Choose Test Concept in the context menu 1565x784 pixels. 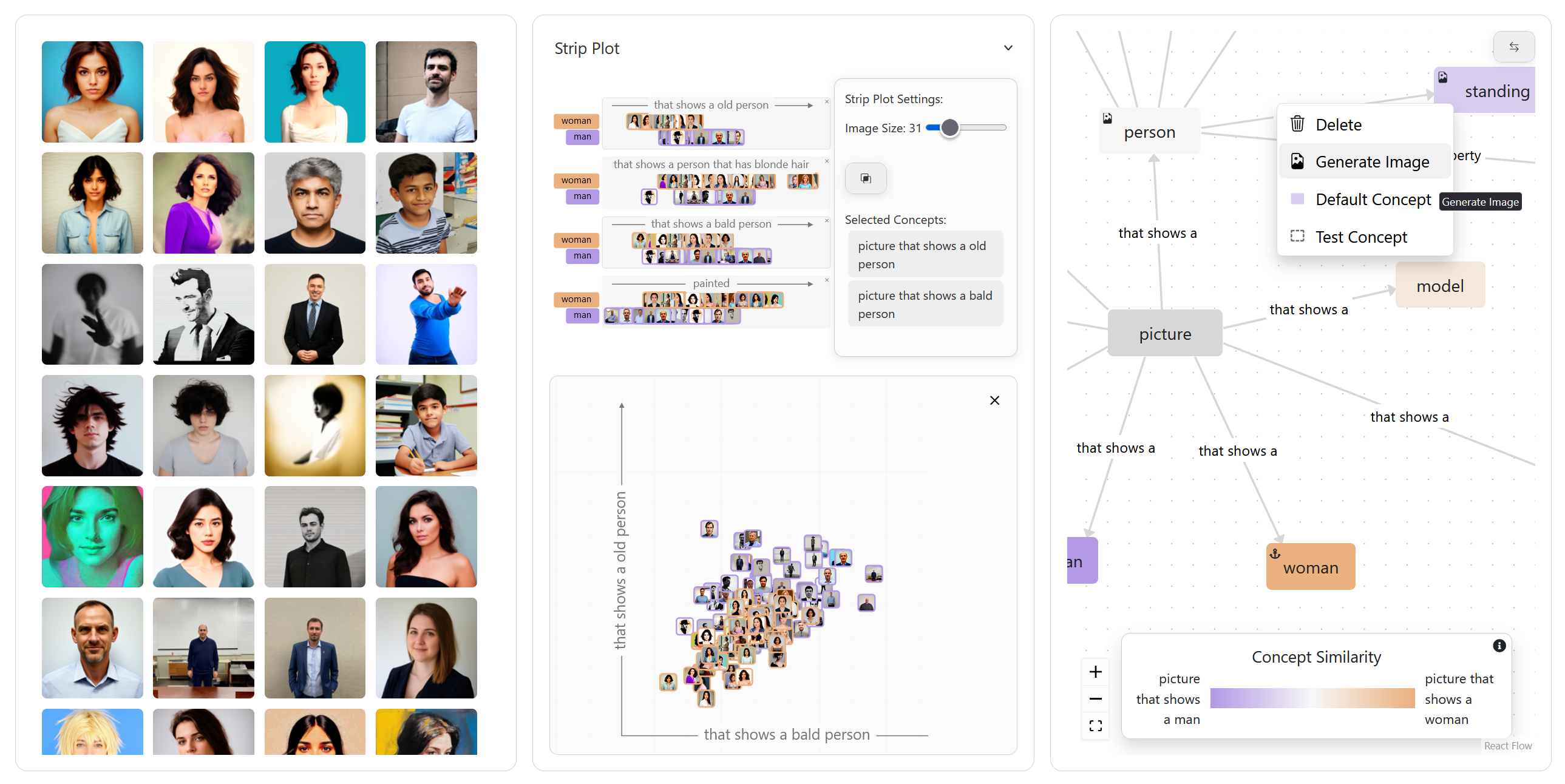[1365, 237]
